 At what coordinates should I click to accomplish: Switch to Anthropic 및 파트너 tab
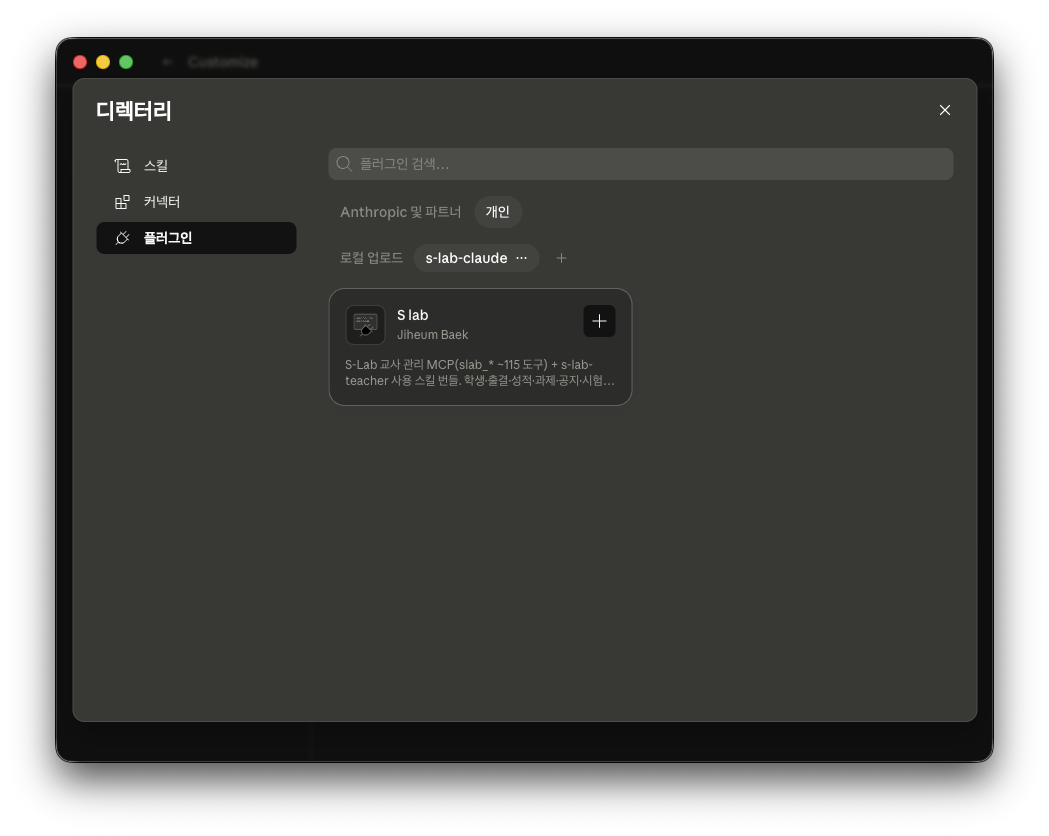point(400,212)
